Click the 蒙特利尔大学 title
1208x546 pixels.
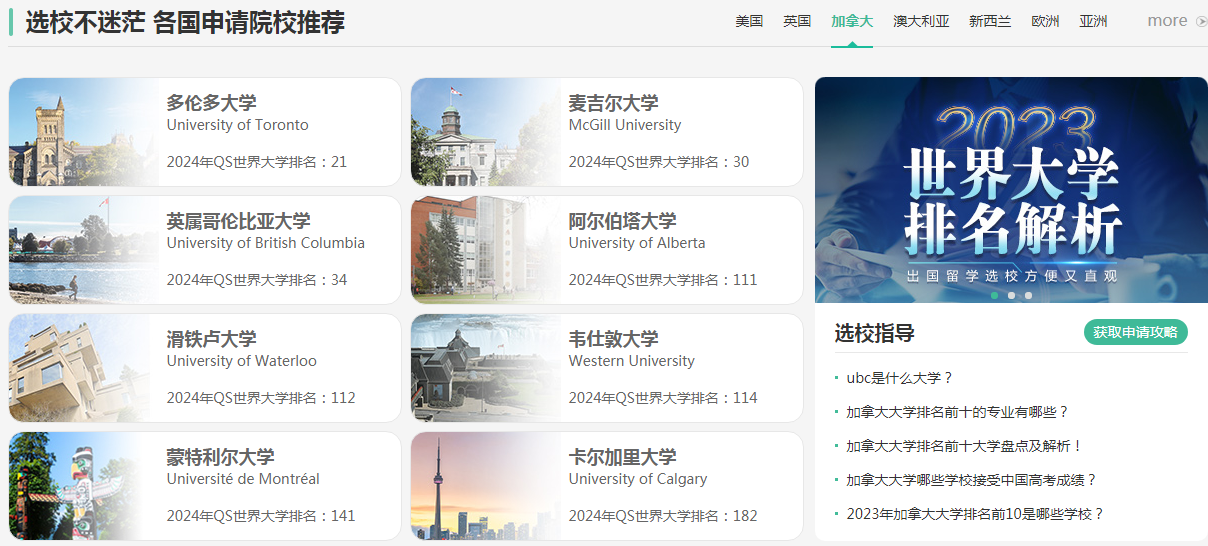pyautogui.click(x=220, y=457)
